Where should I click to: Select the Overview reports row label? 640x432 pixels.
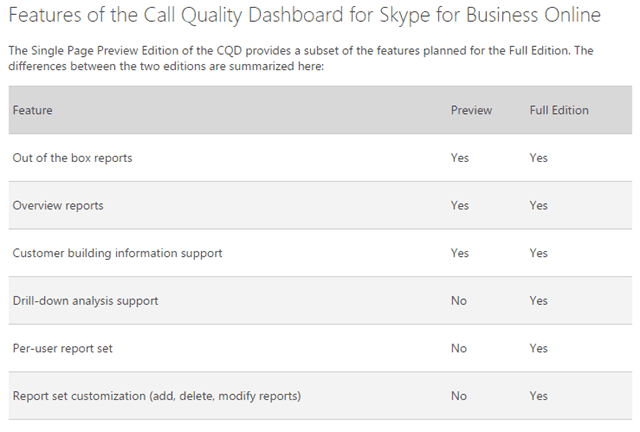click(x=58, y=205)
